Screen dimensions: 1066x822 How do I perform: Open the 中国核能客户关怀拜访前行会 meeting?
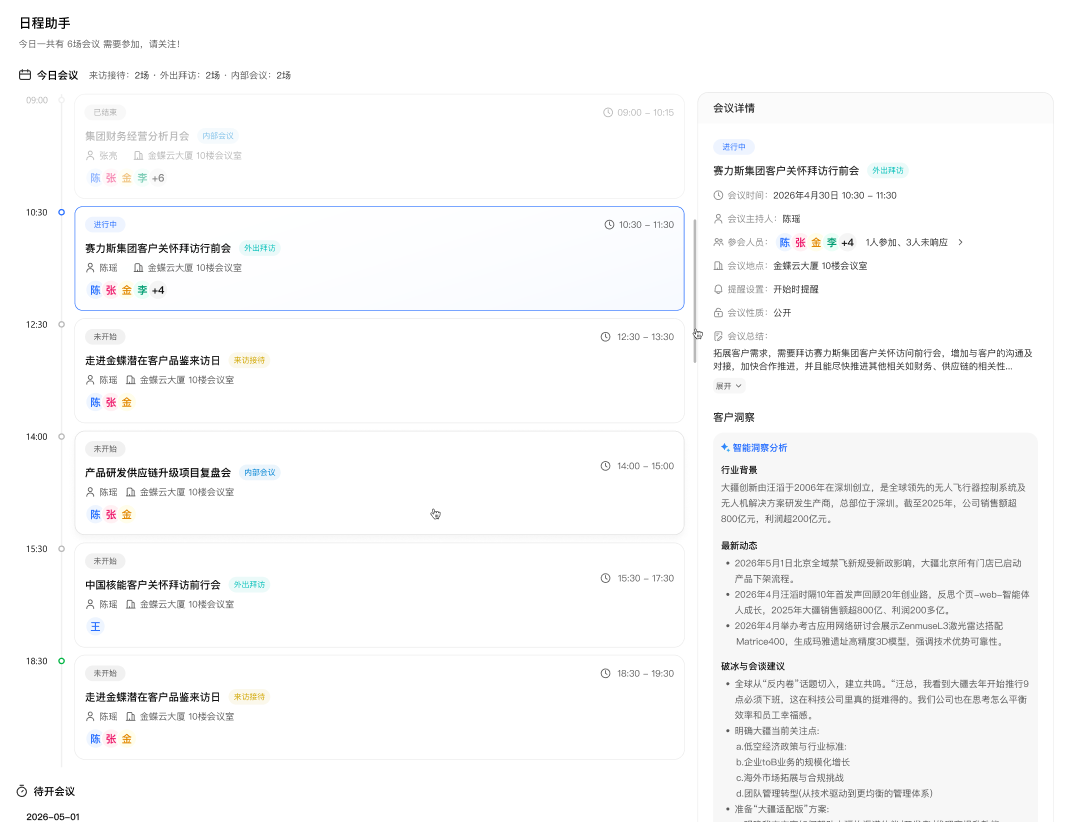379,595
